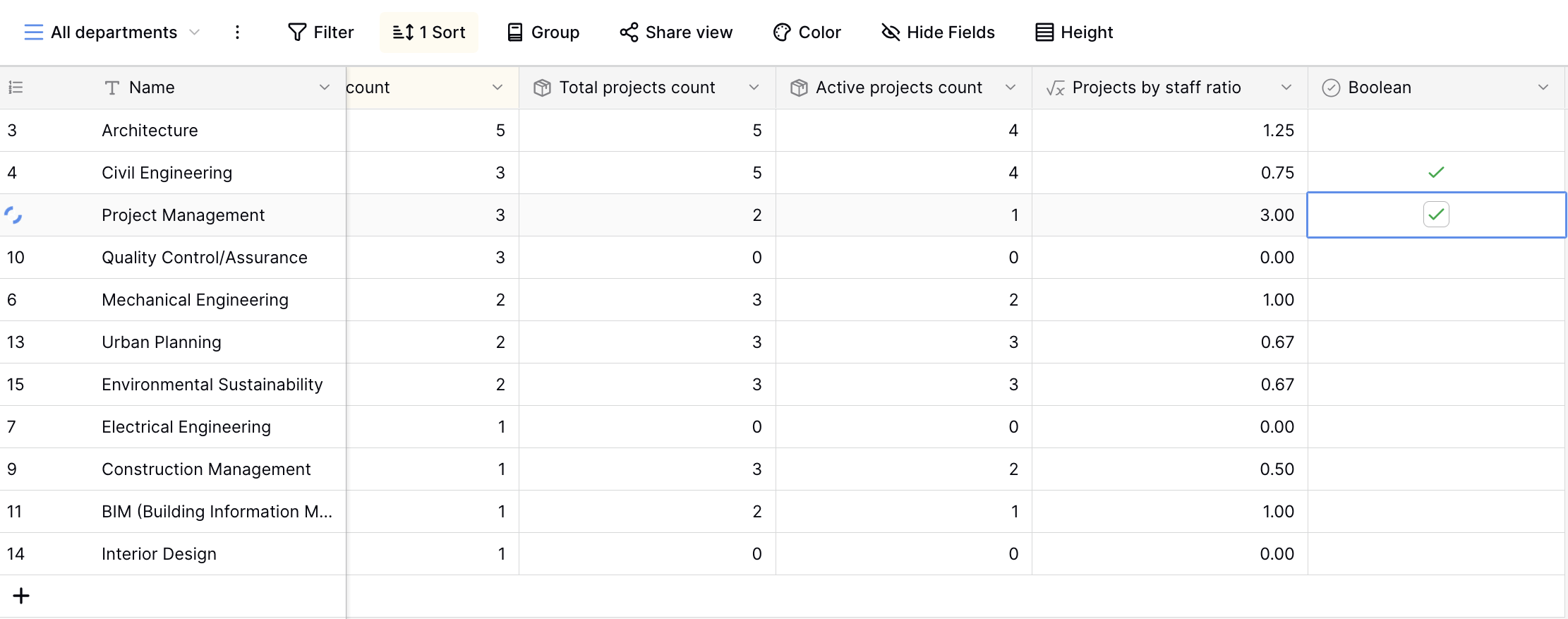Uncheck Boolean for Project Management row
1568x619 pixels.
click(1436, 215)
